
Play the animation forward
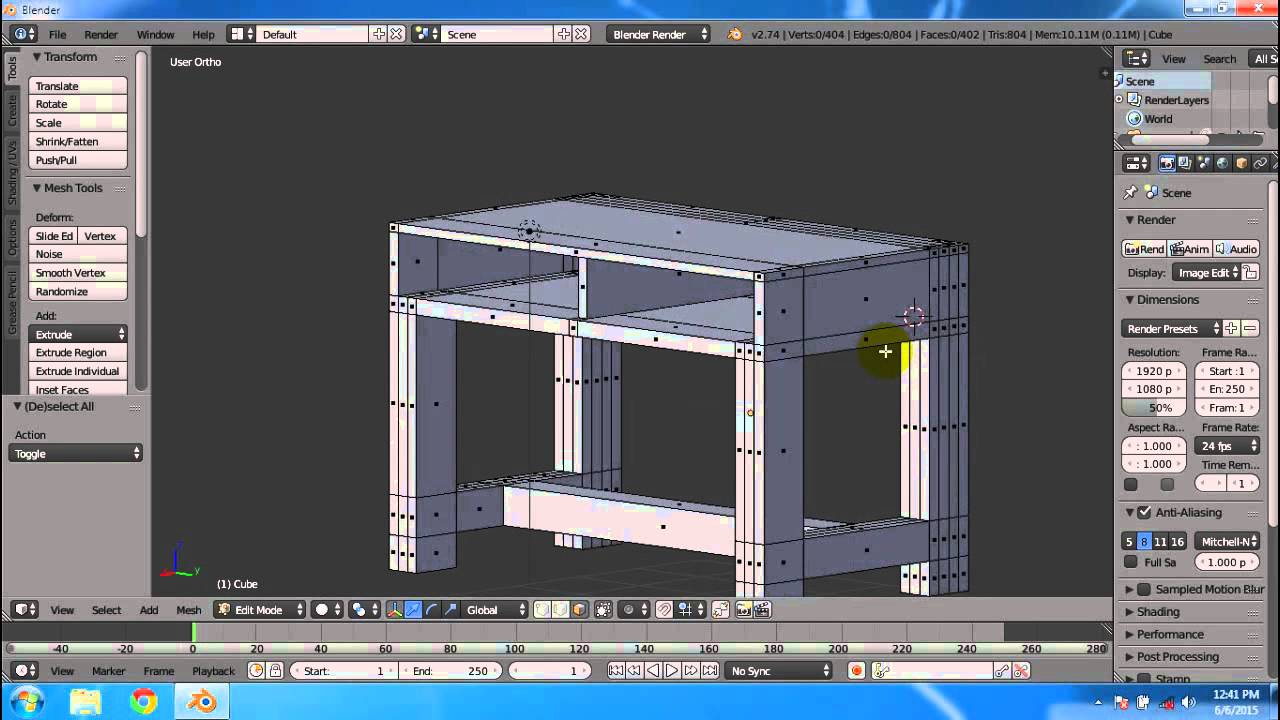[x=672, y=671]
